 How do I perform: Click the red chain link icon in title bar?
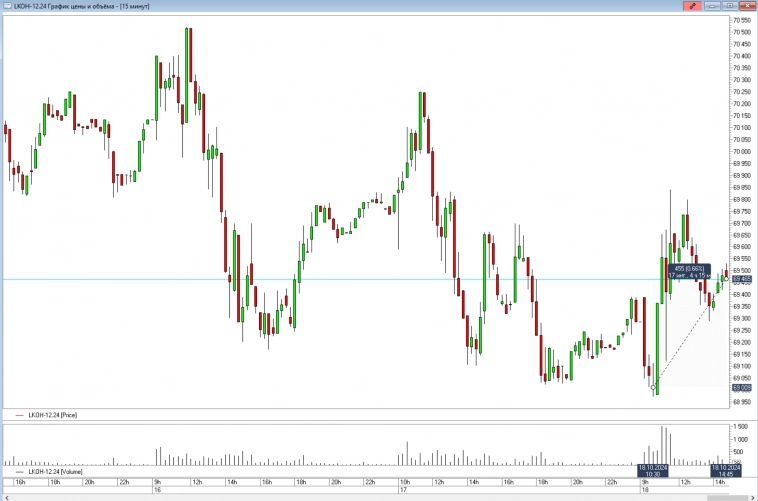[x=693, y=6]
